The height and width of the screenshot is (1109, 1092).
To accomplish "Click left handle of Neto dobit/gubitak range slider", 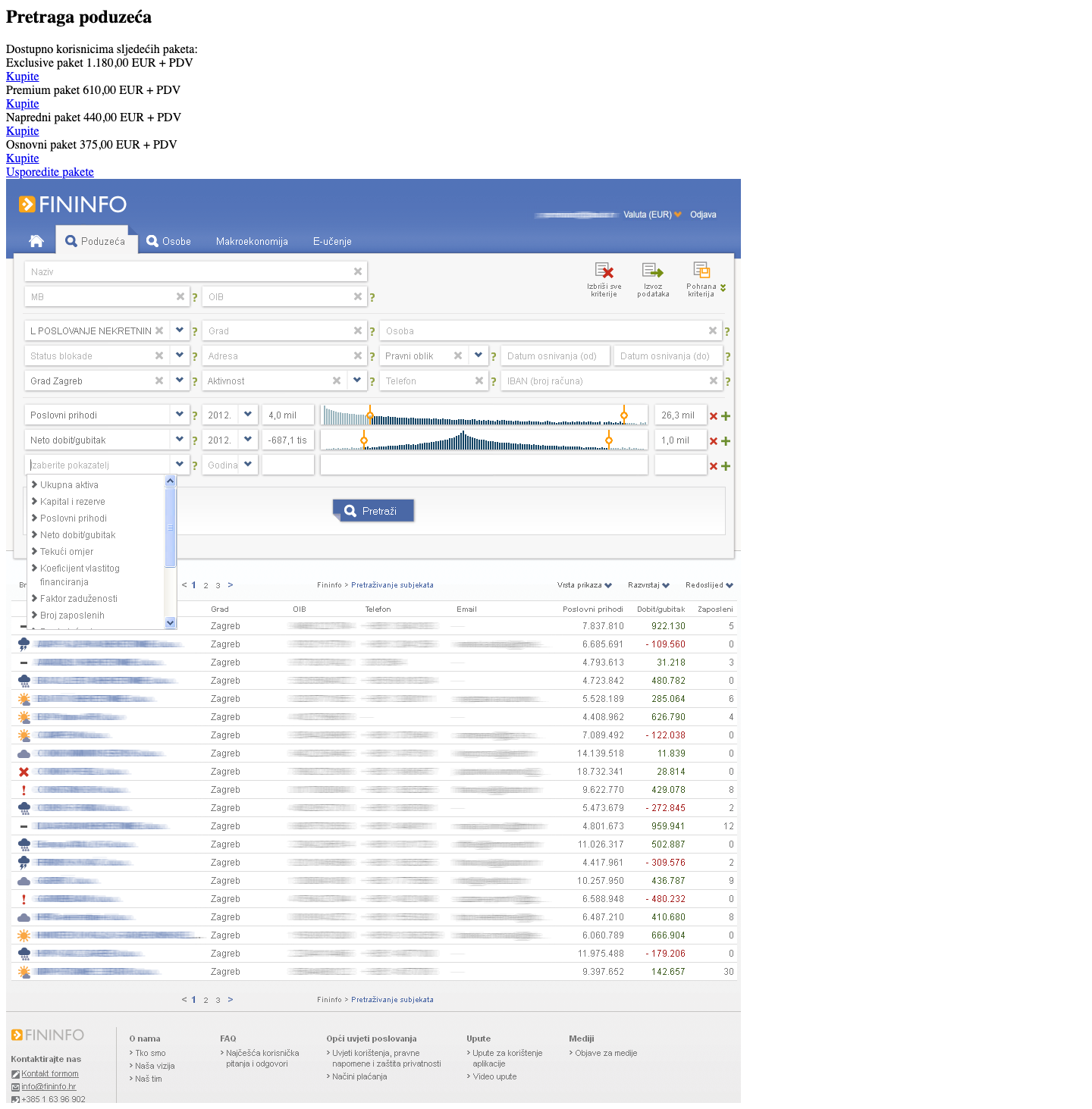I will coord(364,440).
